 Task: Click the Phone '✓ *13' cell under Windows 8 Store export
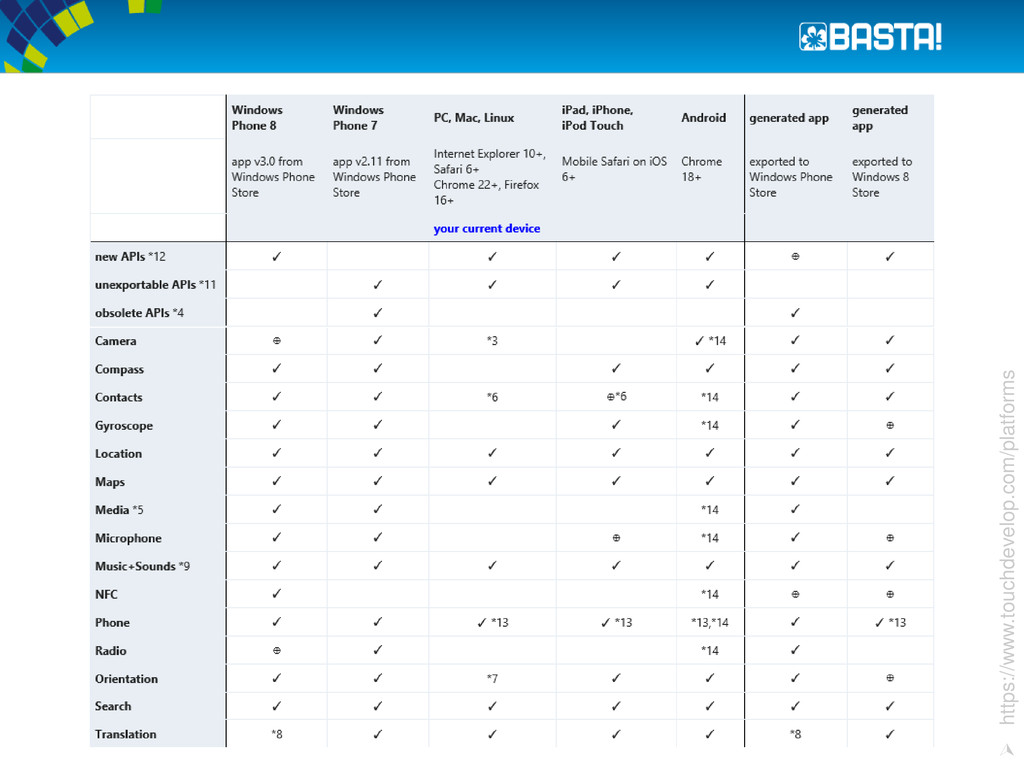tap(890, 622)
